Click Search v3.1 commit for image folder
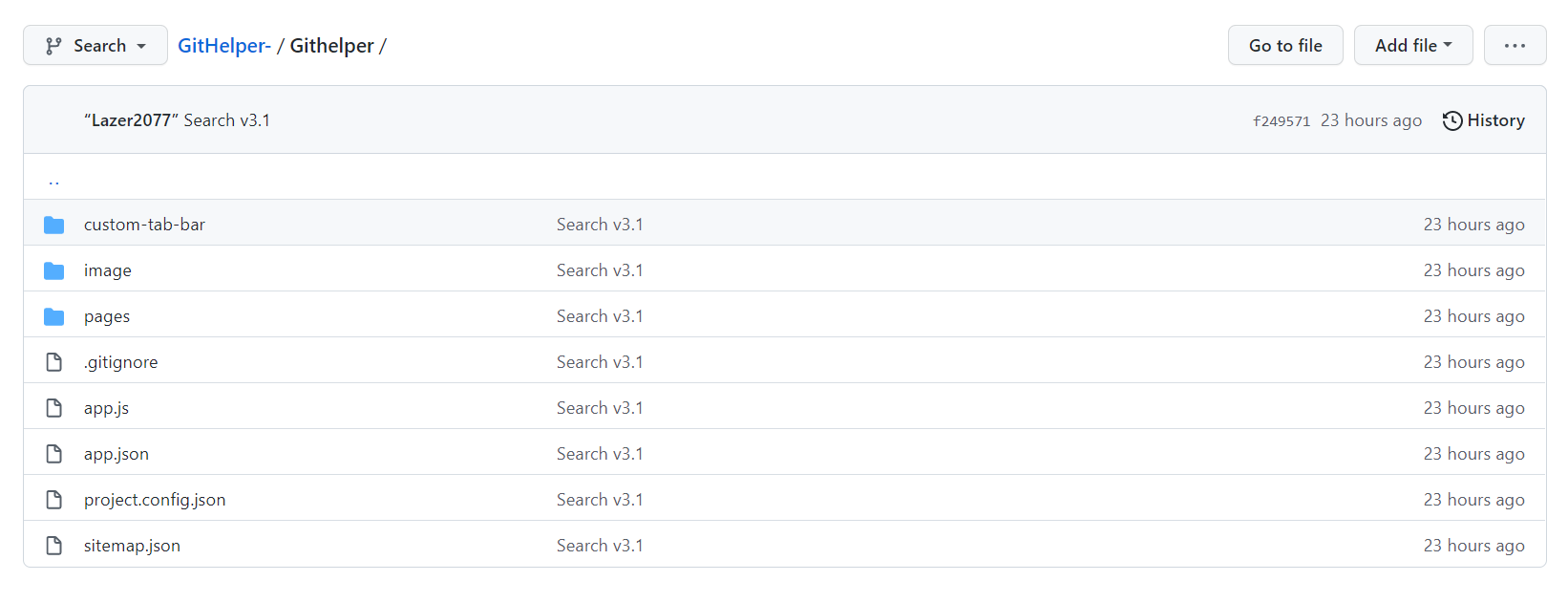Image resolution: width=1568 pixels, height=603 pixels. tap(600, 270)
